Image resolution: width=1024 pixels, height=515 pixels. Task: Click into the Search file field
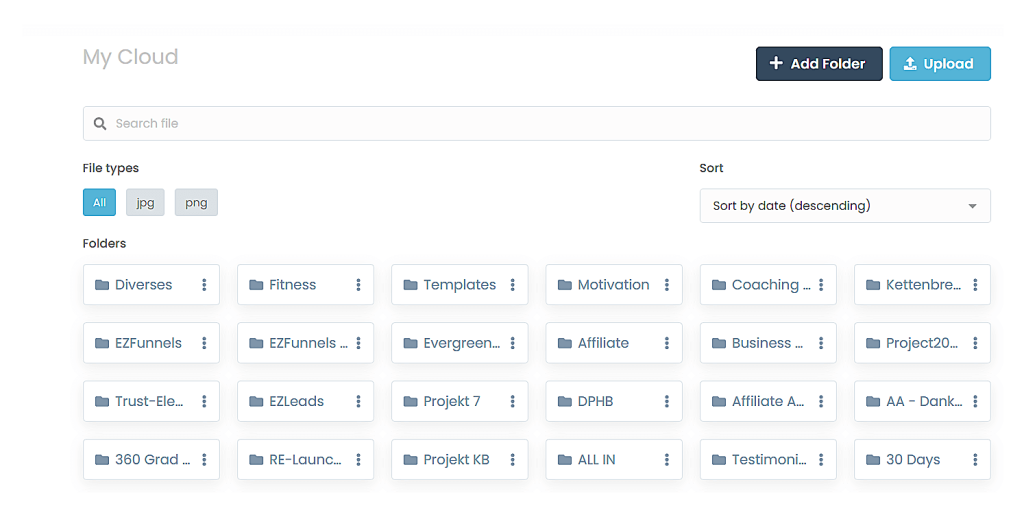540,124
